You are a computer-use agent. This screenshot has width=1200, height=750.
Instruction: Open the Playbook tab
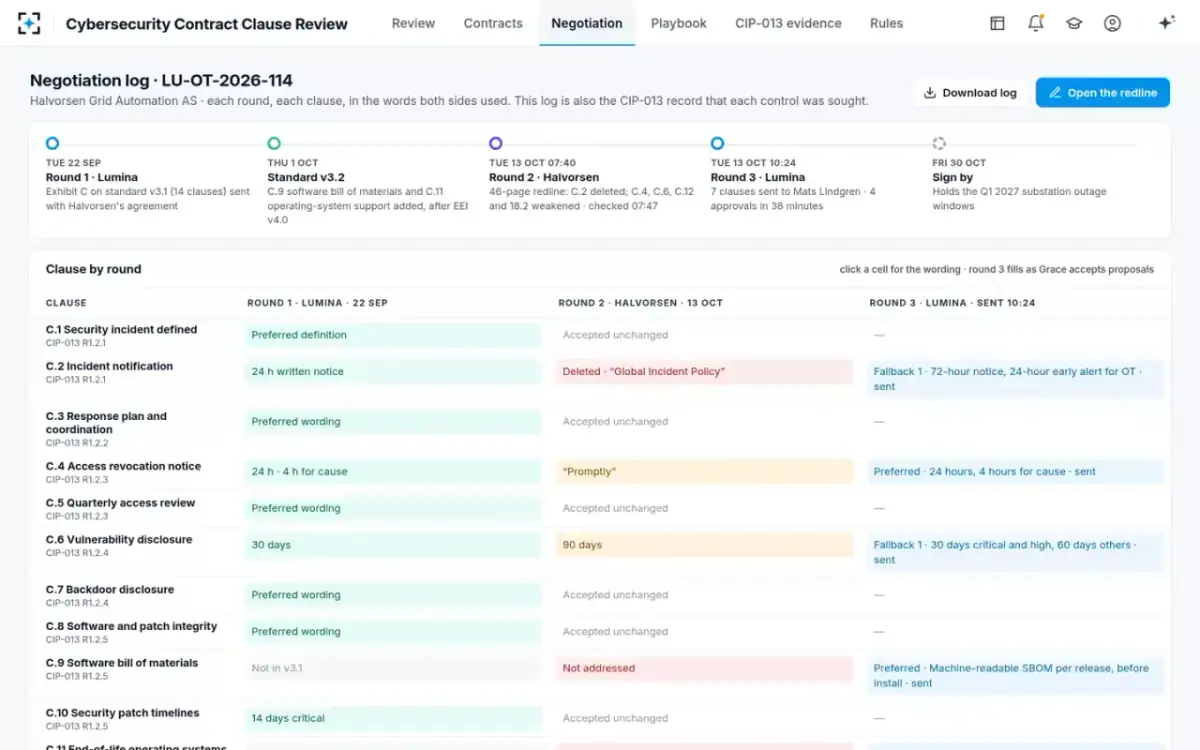pyautogui.click(x=679, y=23)
